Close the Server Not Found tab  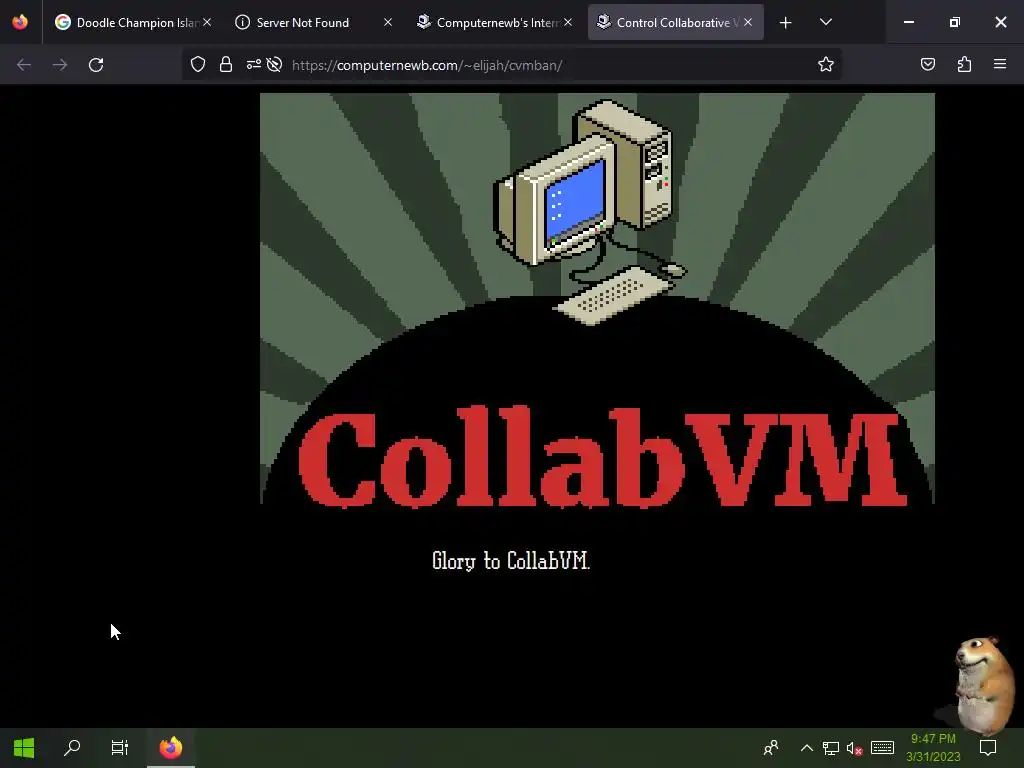coord(388,22)
